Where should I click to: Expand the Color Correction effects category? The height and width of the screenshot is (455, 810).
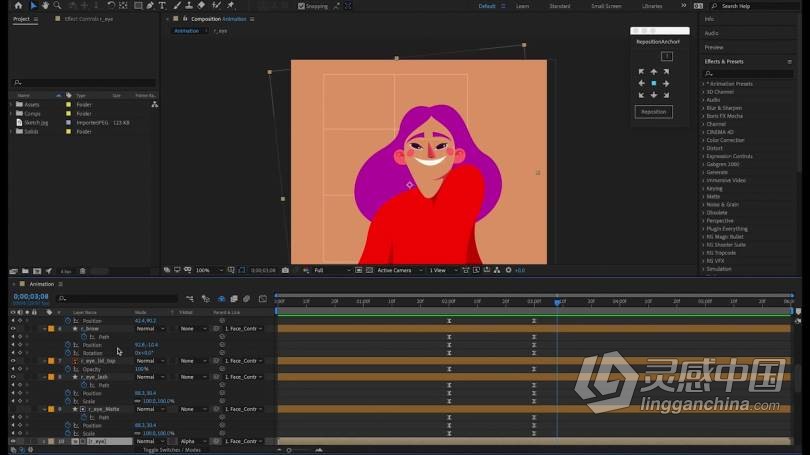pos(703,140)
